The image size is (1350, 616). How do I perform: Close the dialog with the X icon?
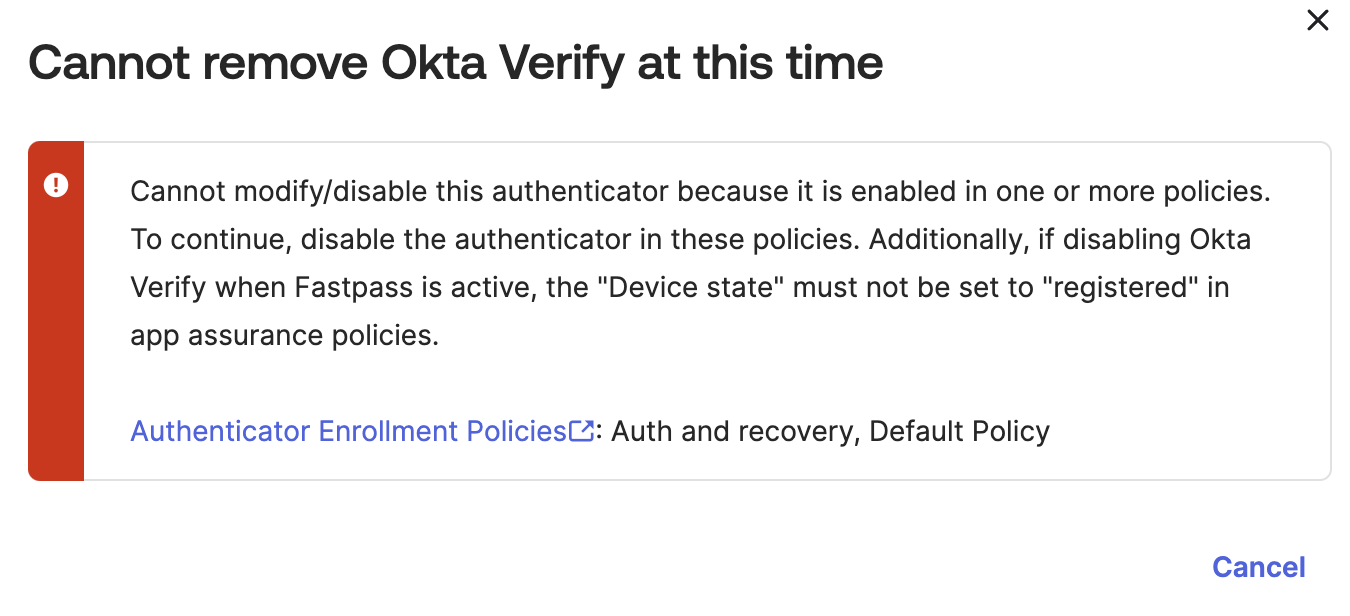(x=1318, y=20)
